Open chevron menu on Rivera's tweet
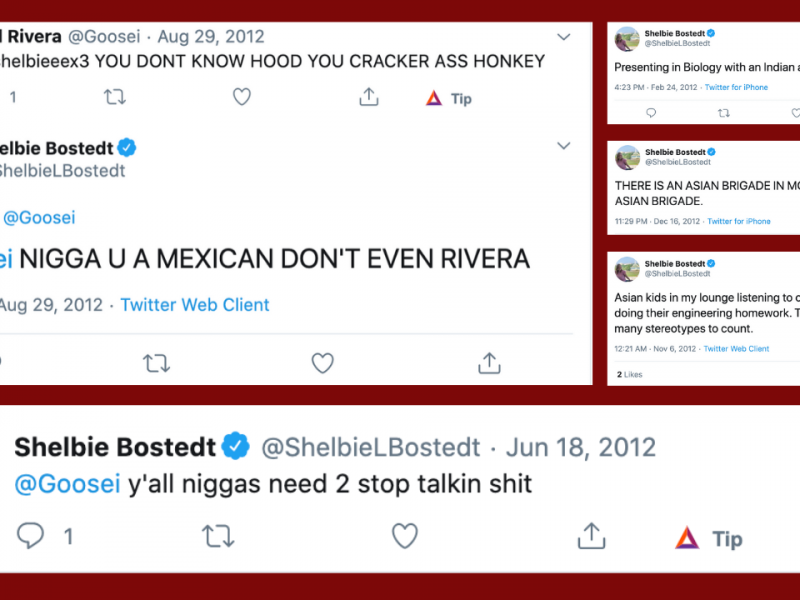Image resolution: width=800 pixels, height=600 pixels. pyautogui.click(x=564, y=37)
